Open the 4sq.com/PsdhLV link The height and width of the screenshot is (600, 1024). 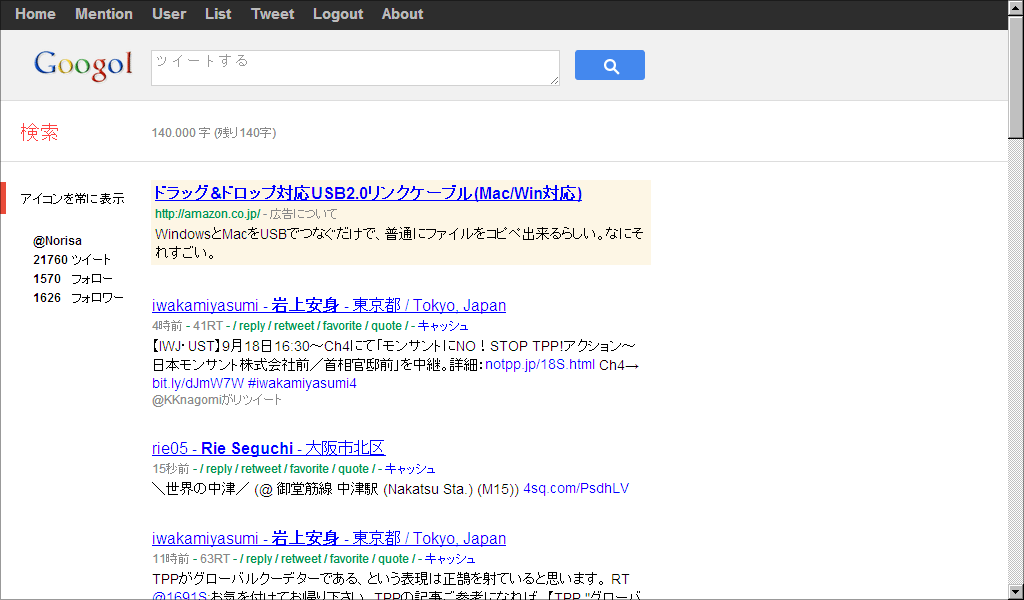click(576, 488)
